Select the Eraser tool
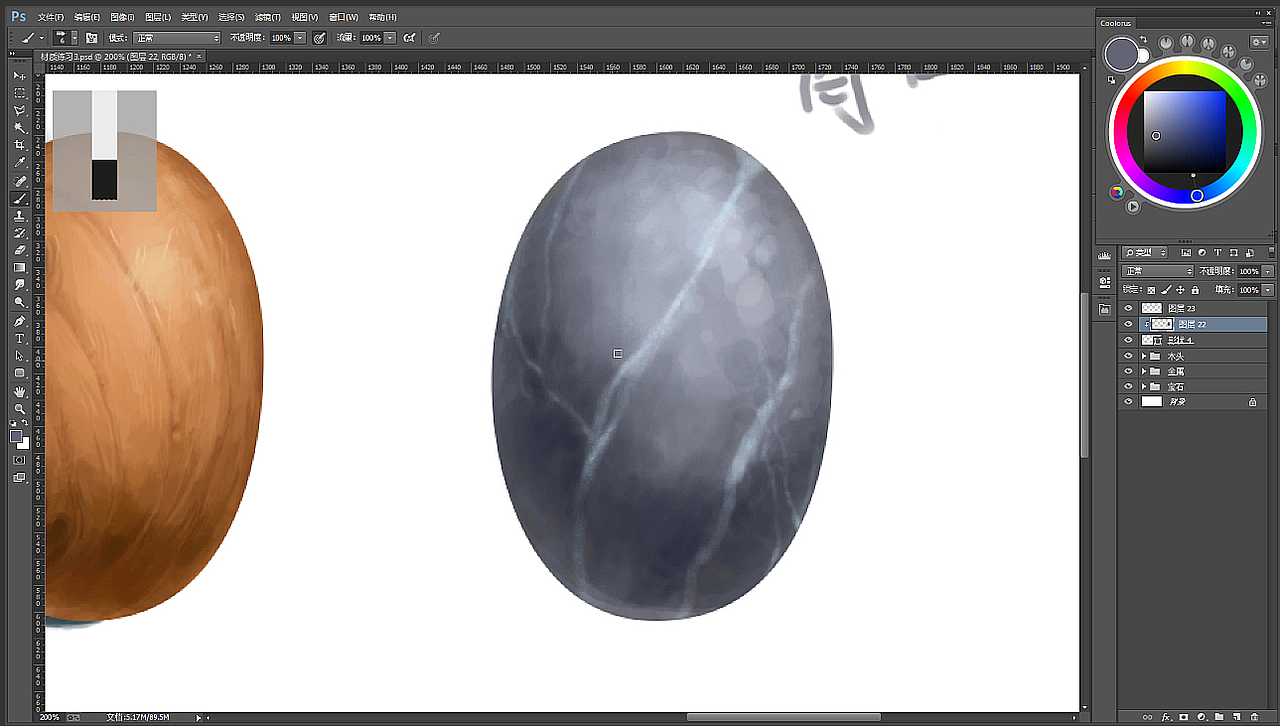1280x726 pixels. coord(19,250)
